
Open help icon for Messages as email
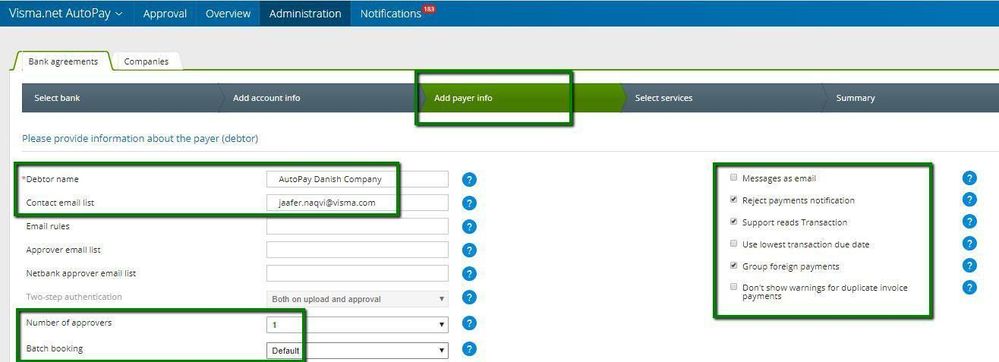(x=969, y=178)
